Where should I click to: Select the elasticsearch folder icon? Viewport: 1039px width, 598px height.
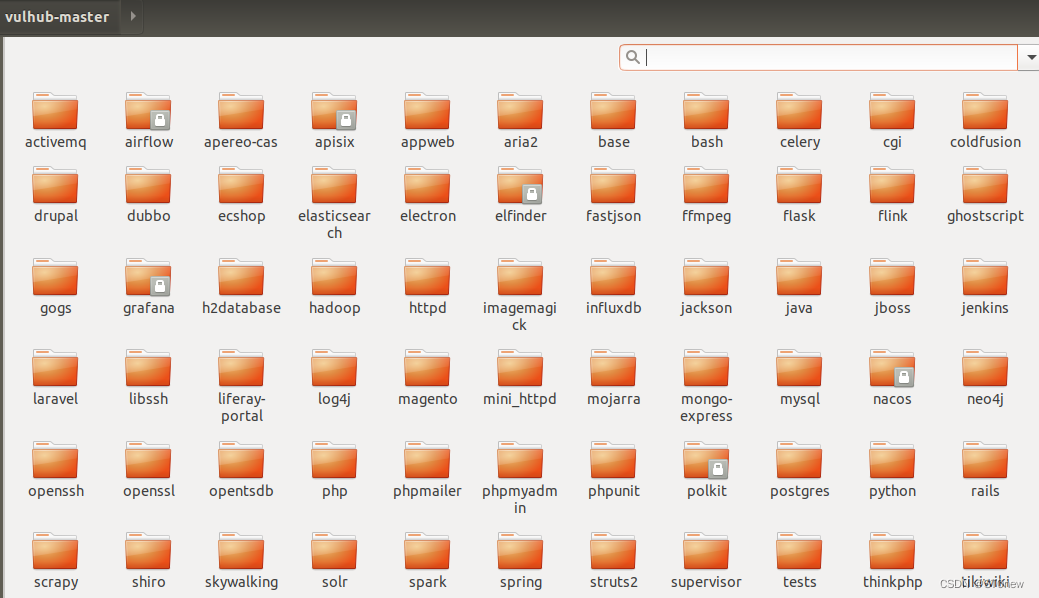tap(335, 186)
